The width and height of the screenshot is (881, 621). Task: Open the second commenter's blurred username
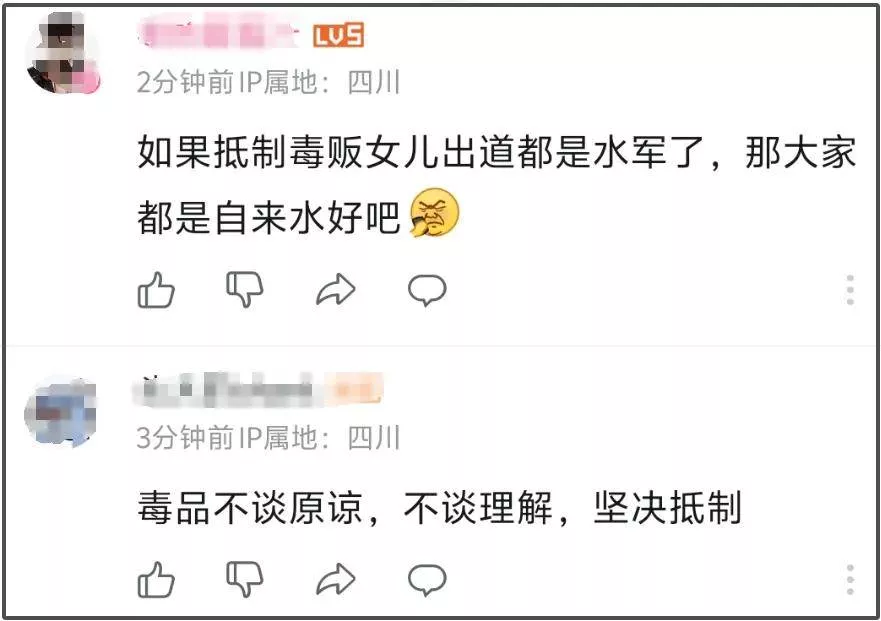[x=225, y=389]
